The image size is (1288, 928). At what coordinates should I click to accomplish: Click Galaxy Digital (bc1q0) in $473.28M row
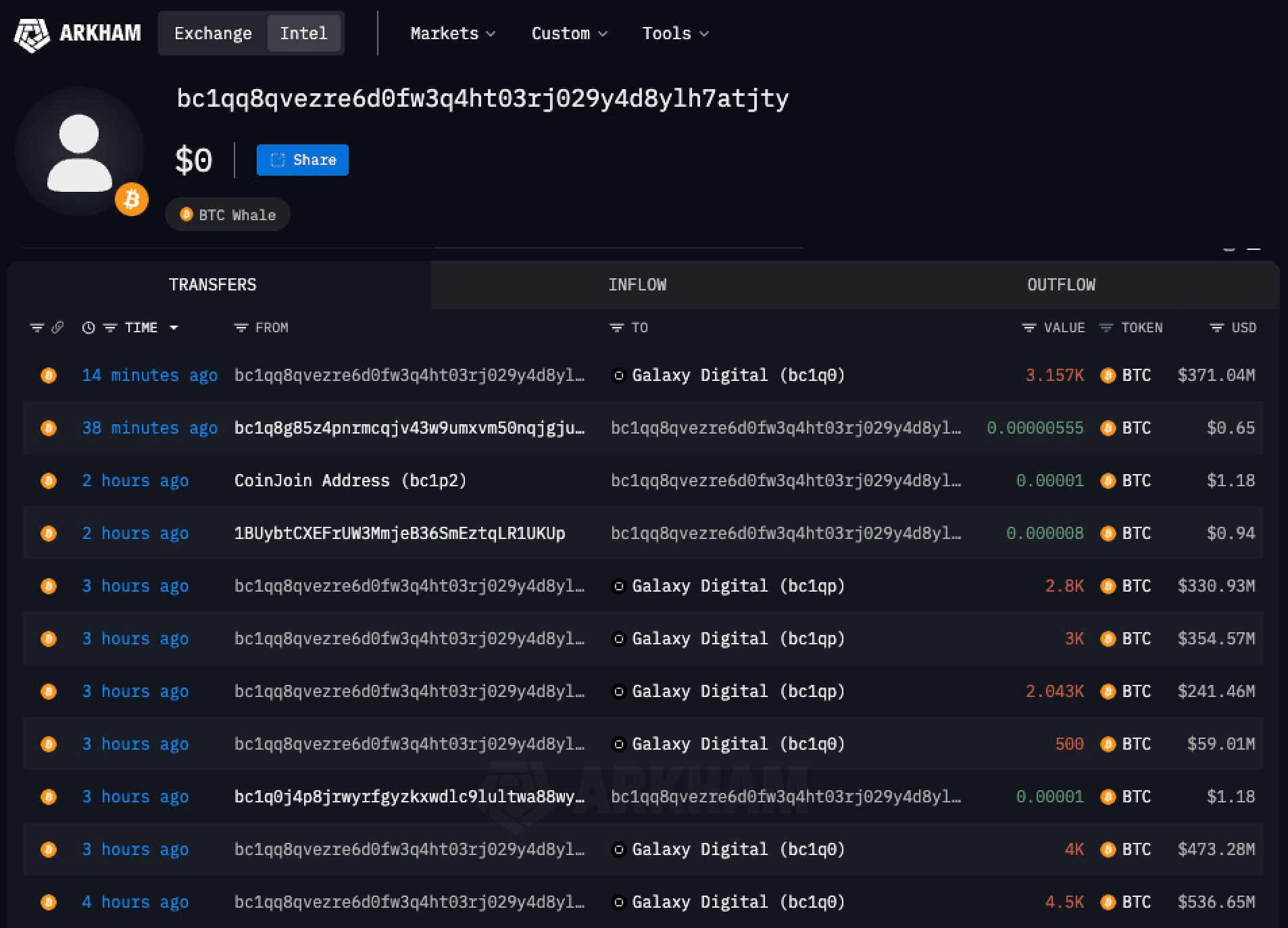tap(739, 850)
